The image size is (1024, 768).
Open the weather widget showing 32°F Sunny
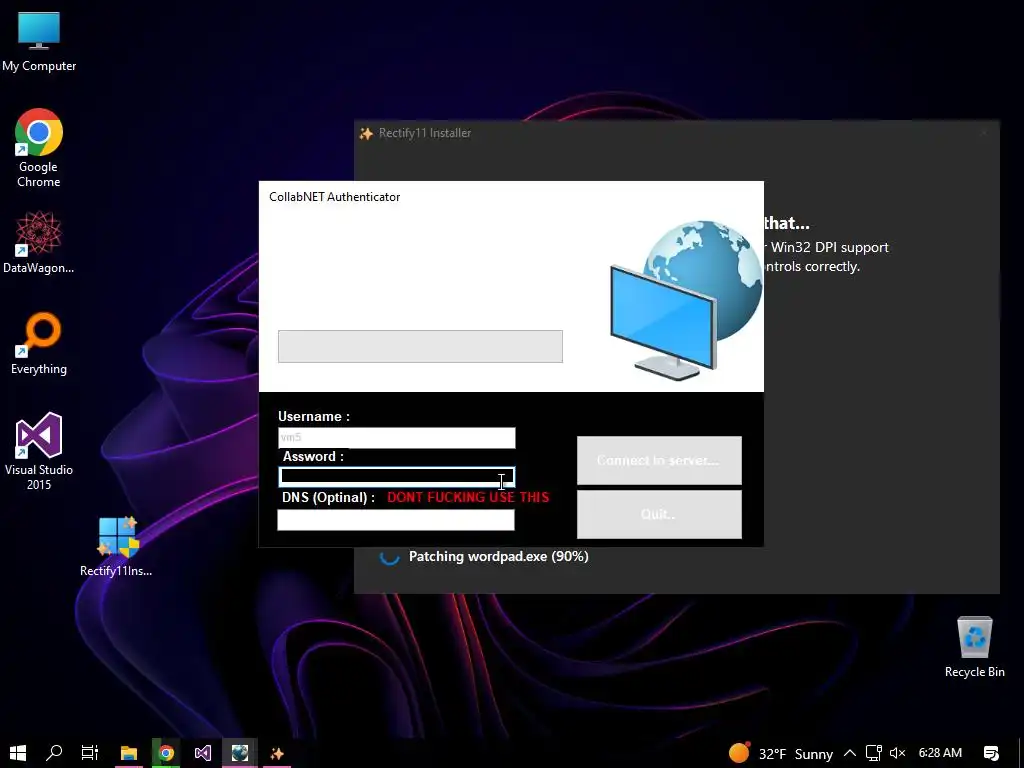coord(780,754)
